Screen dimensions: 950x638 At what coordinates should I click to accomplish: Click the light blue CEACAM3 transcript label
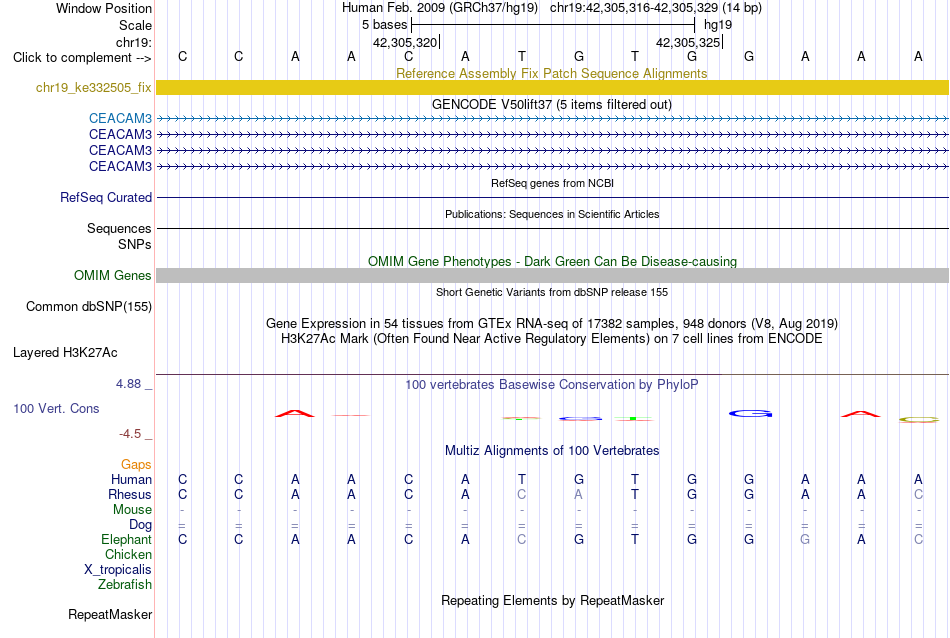[x=120, y=118]
